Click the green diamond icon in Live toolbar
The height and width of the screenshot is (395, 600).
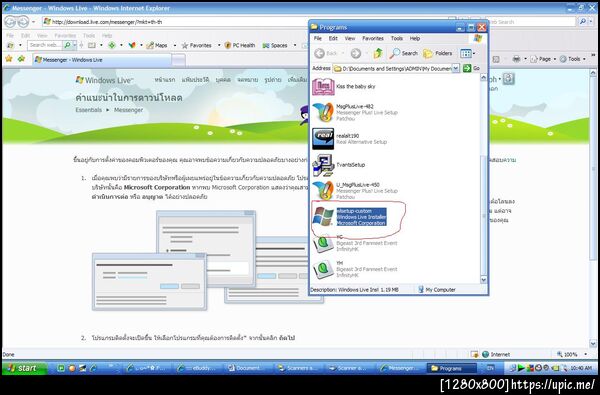[x=112, y=45]
